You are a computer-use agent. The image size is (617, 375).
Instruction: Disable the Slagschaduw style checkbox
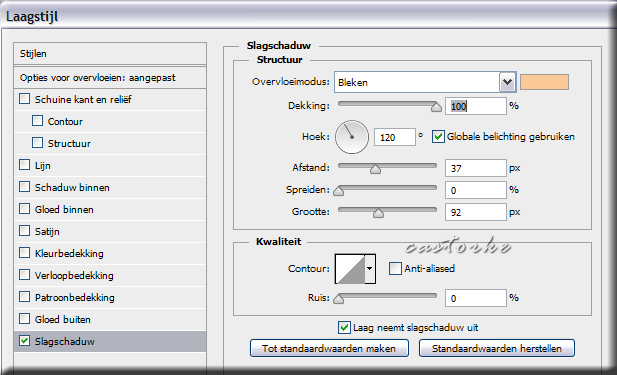tap(24, 341)
